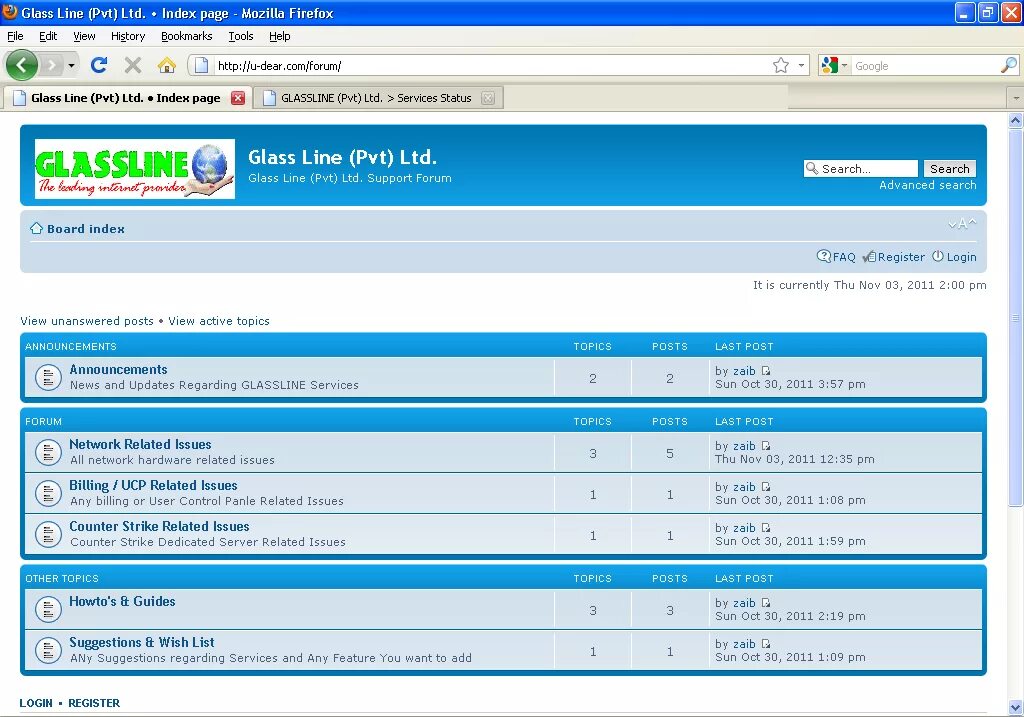
Task: Change font size with the A icon
Action: tap(962, 224)
